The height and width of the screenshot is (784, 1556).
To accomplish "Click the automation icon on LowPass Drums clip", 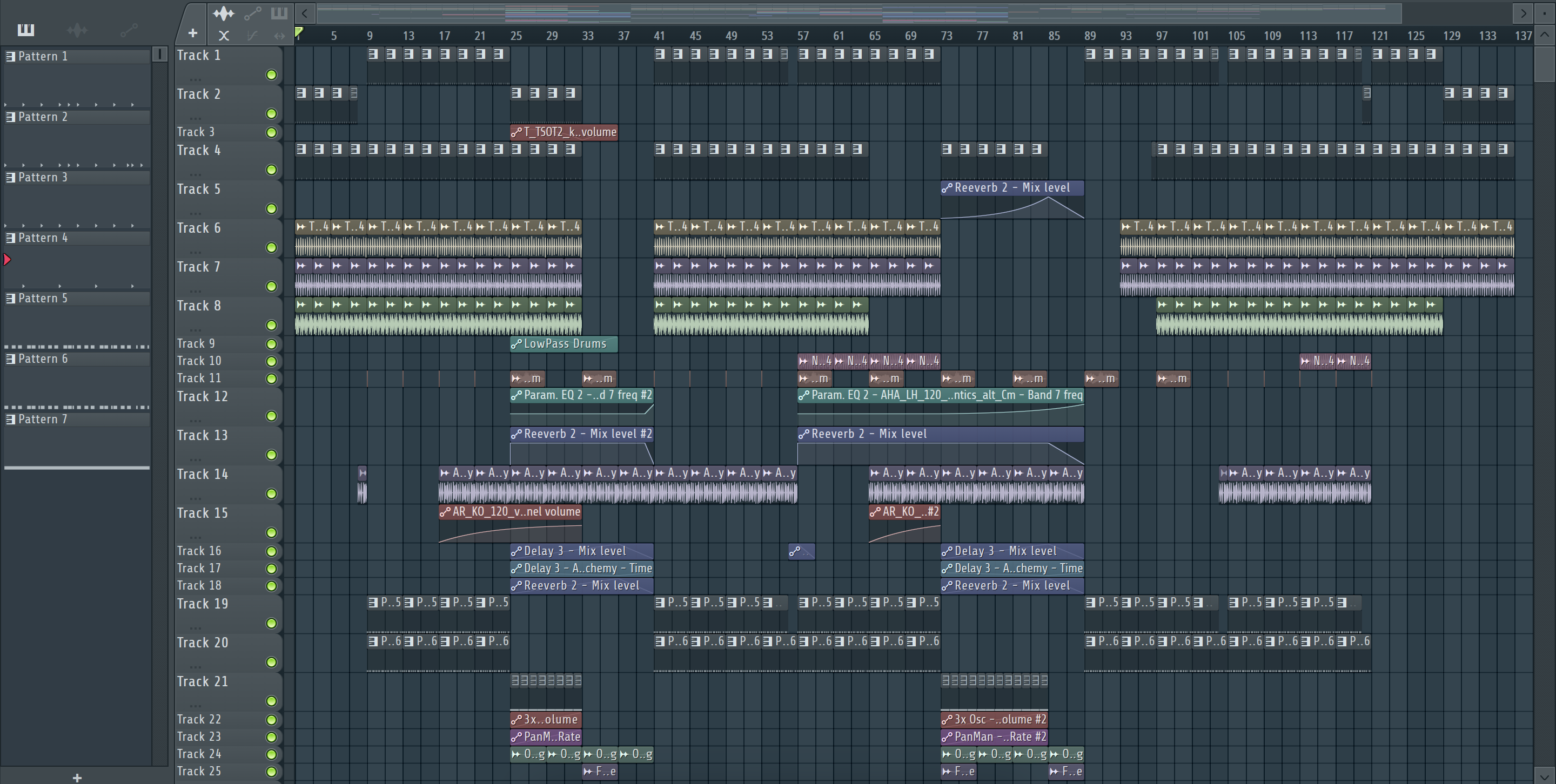I will point(517,344).
